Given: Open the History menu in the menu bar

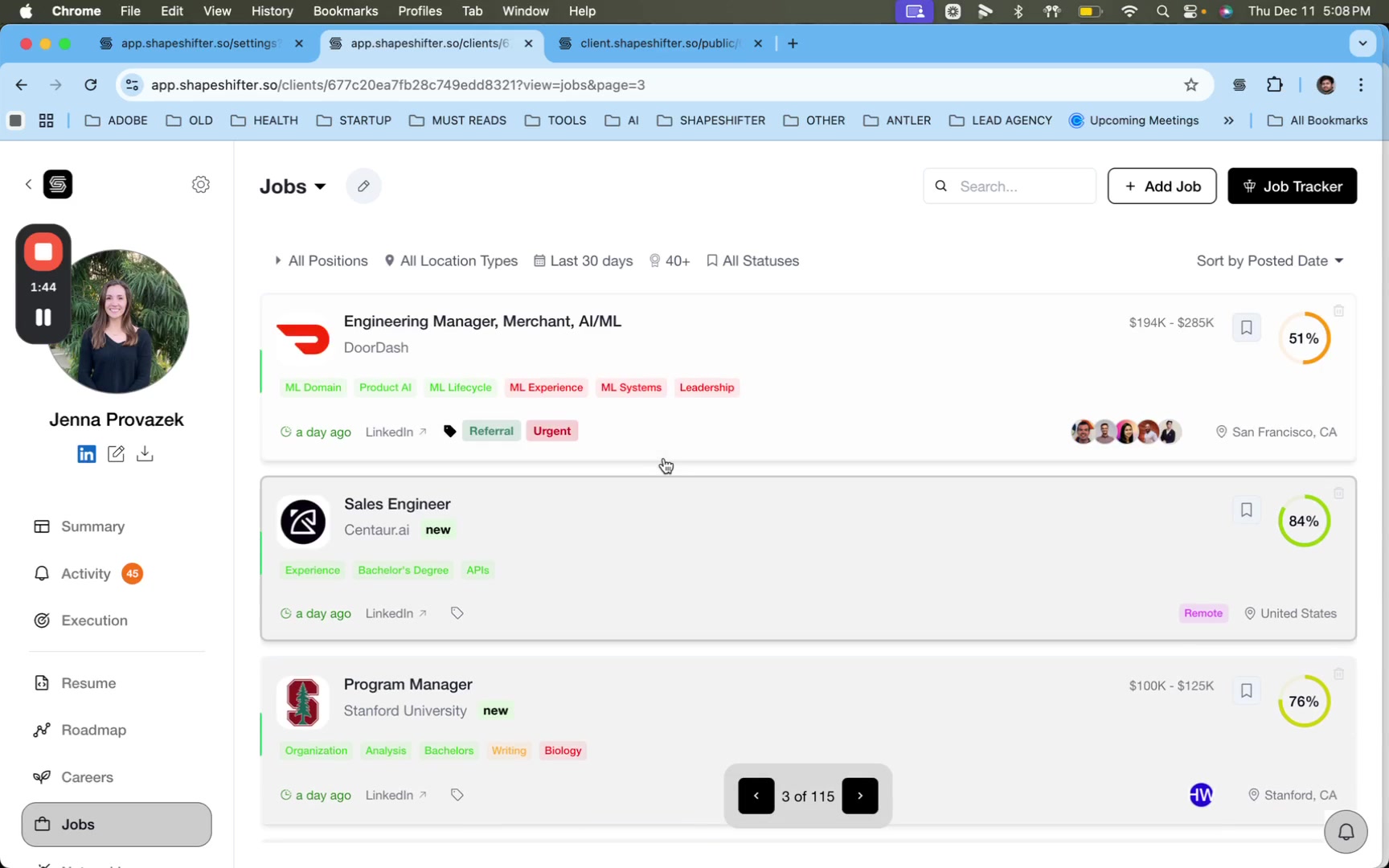Looking at the screenshot, I should click(272, 11).
